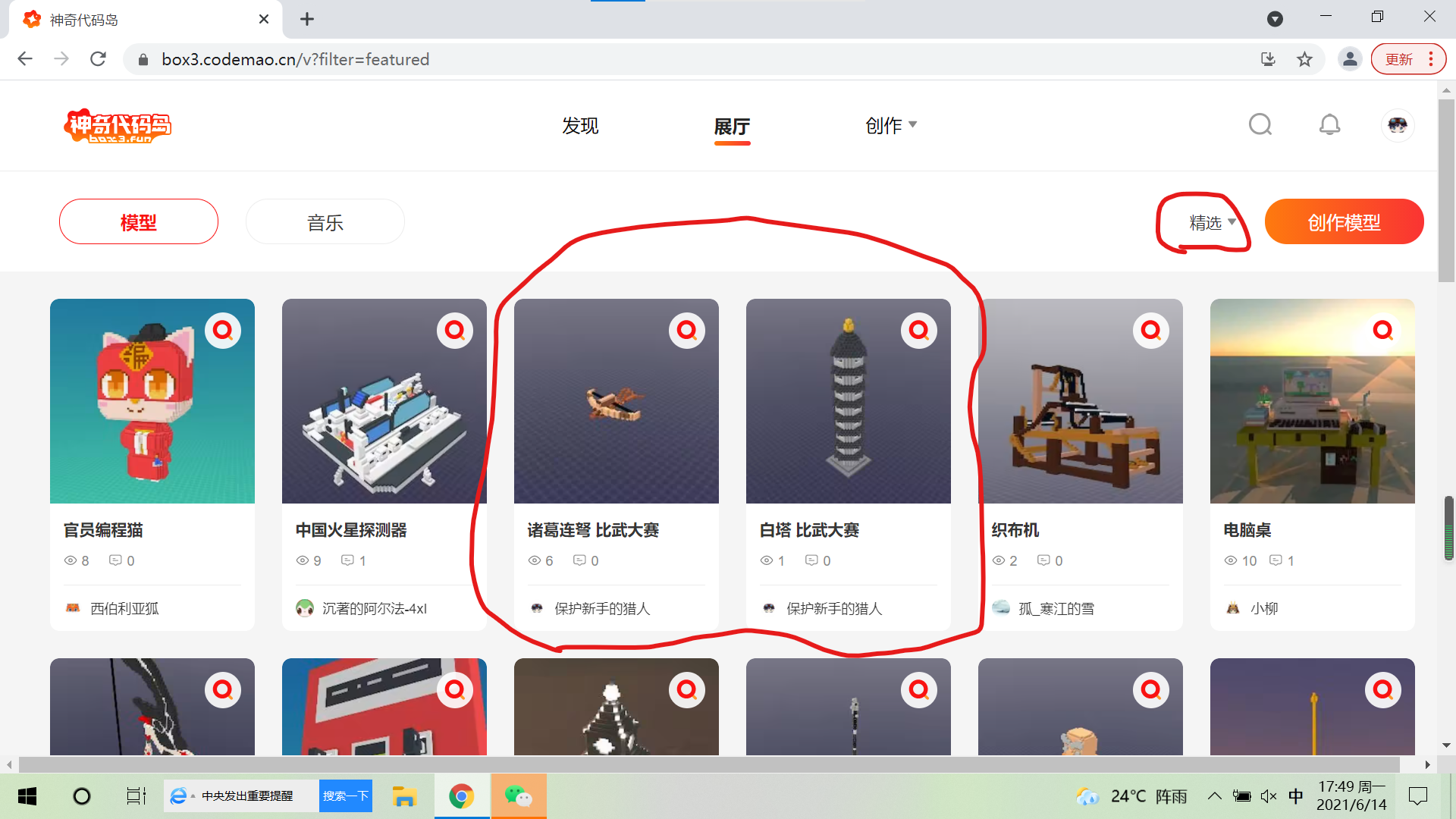The height and width of the screenshot is (819, 1456).
Task: Click Chrome back arrow
Action: pyautogui.click(x=25, y=59)
